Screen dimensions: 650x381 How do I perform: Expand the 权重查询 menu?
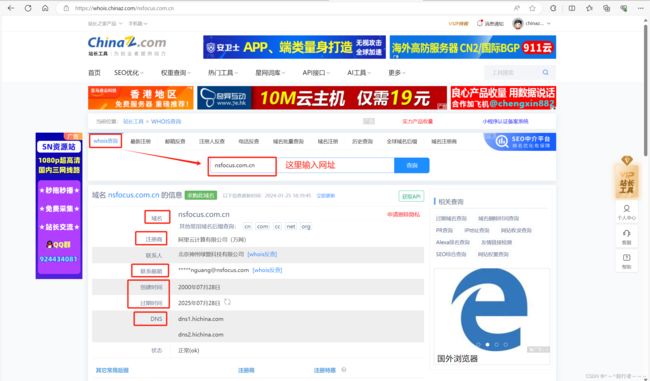coord(176,73)
